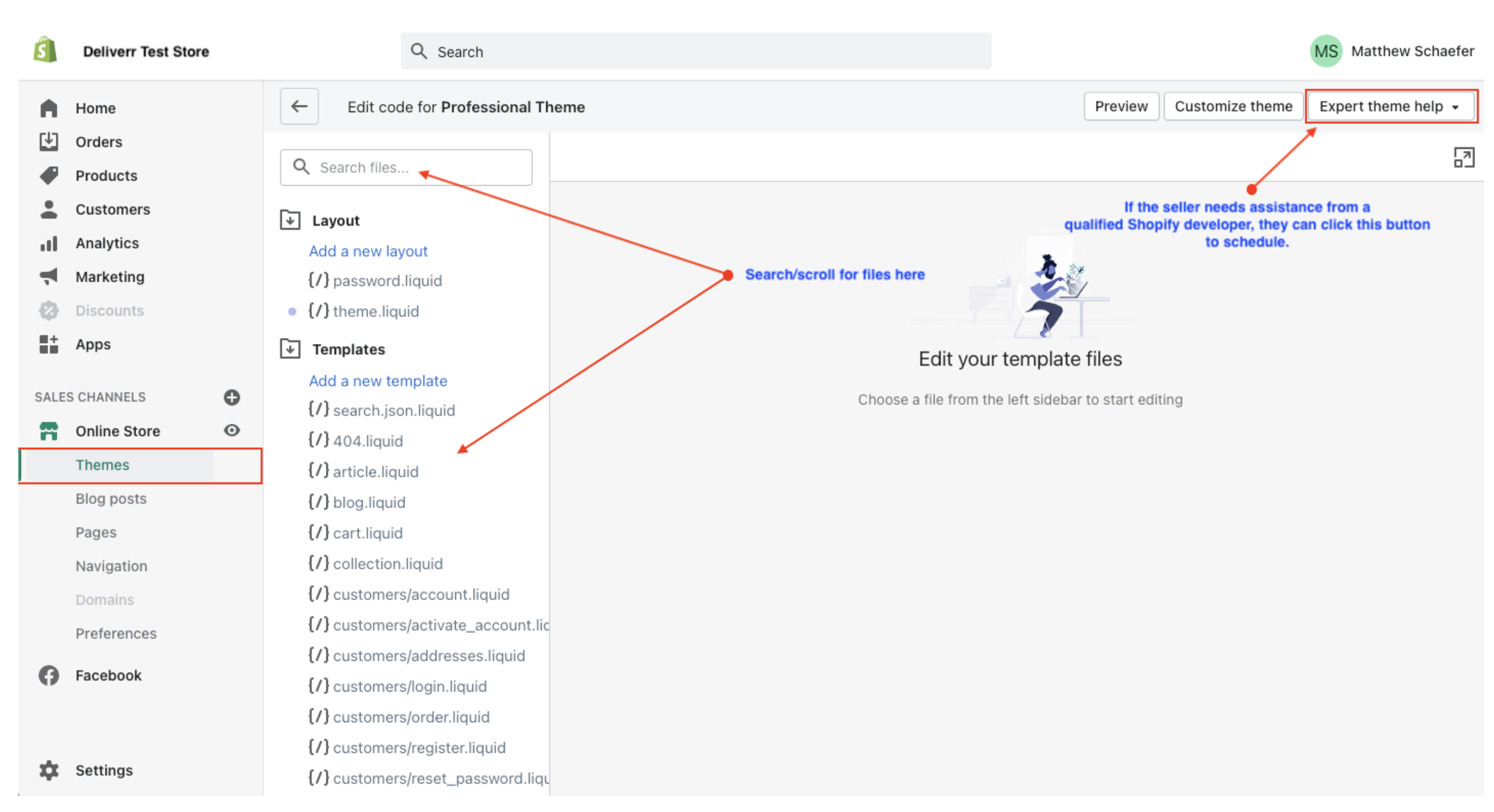The image size is (1494, 812).
Task: Select the Products menu label
Action: pos(106,176)
